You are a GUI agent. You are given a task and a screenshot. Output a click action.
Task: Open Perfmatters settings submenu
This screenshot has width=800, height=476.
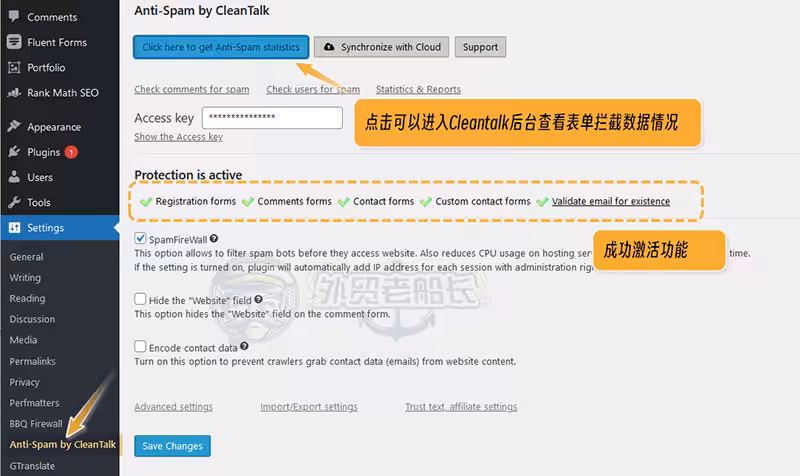click(34, 403)
